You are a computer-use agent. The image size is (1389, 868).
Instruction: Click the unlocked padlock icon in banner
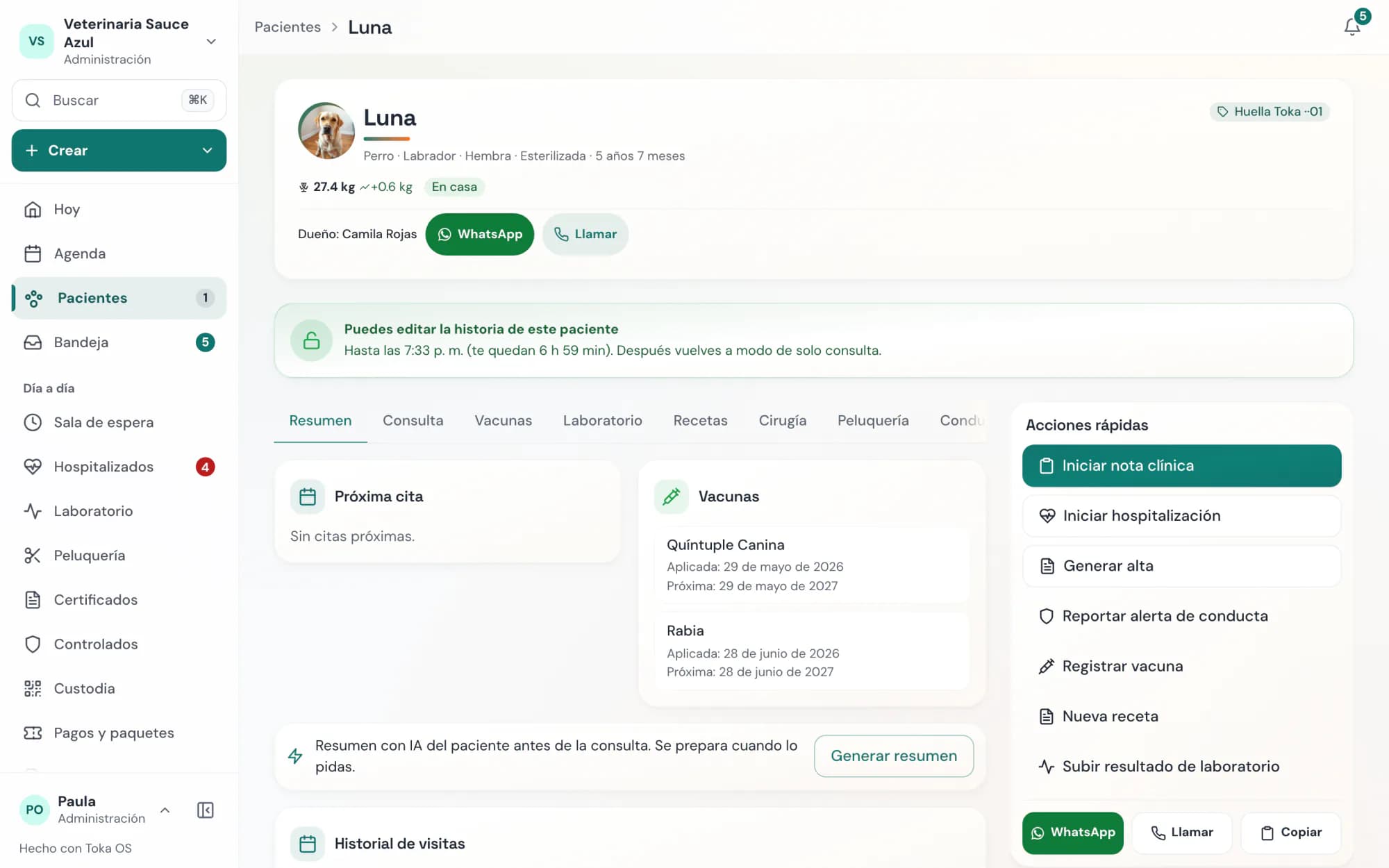pyautogui.click(x=312, y=340)
